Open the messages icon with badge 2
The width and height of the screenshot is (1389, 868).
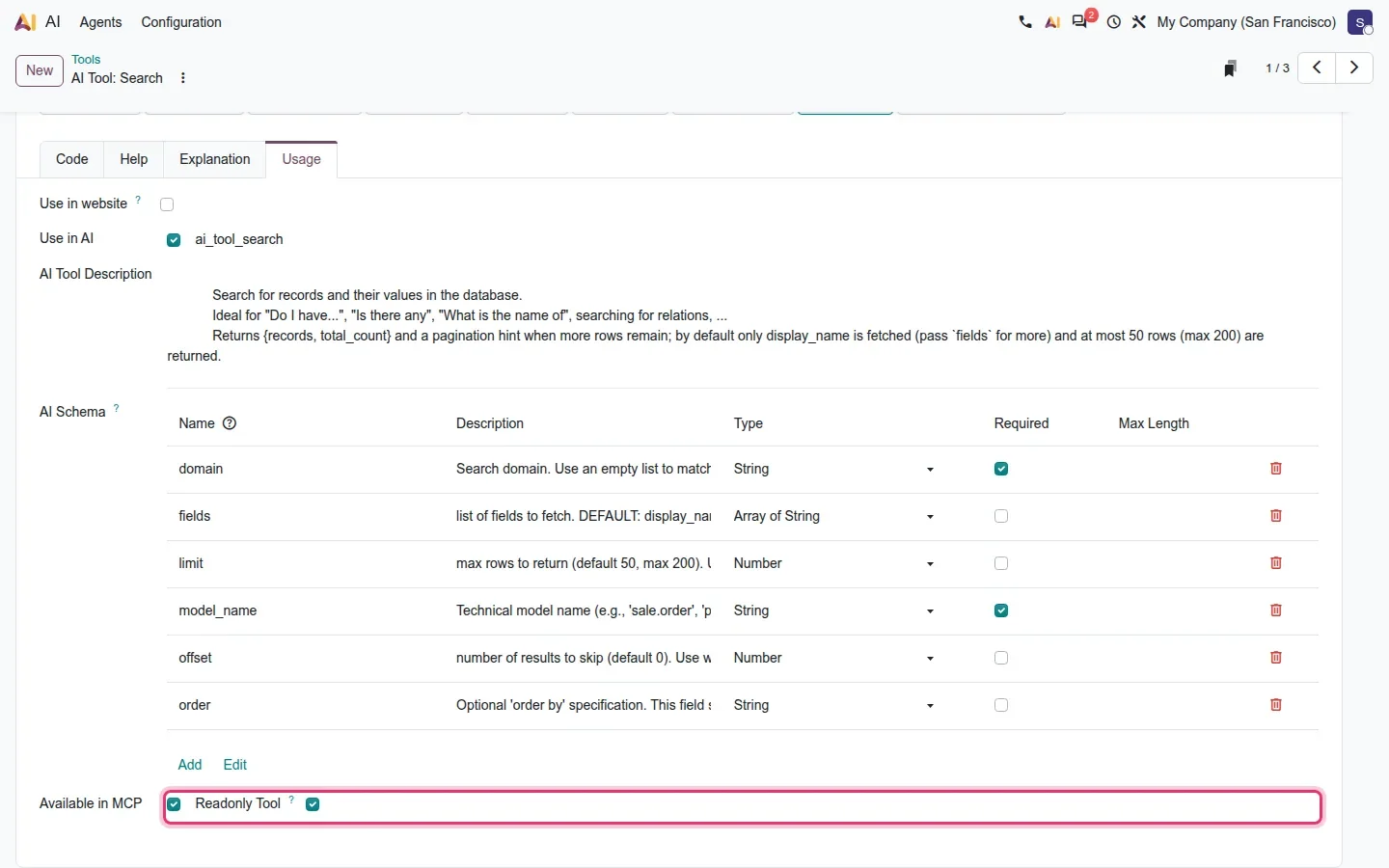(1081, 21)
